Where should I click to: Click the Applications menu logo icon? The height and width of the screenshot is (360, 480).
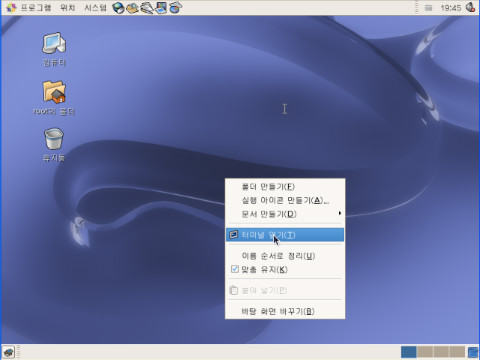point(11,7)
